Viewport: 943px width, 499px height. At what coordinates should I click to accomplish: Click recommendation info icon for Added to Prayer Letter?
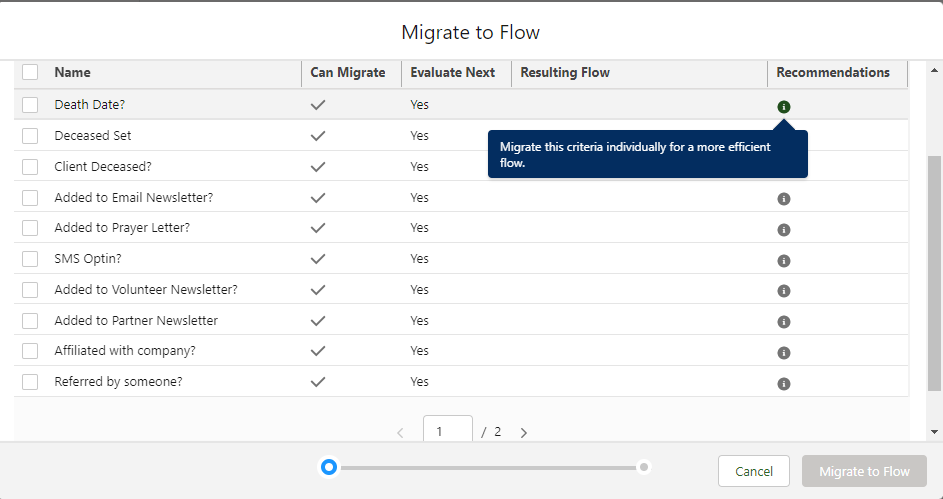click(x=784, y=230)
